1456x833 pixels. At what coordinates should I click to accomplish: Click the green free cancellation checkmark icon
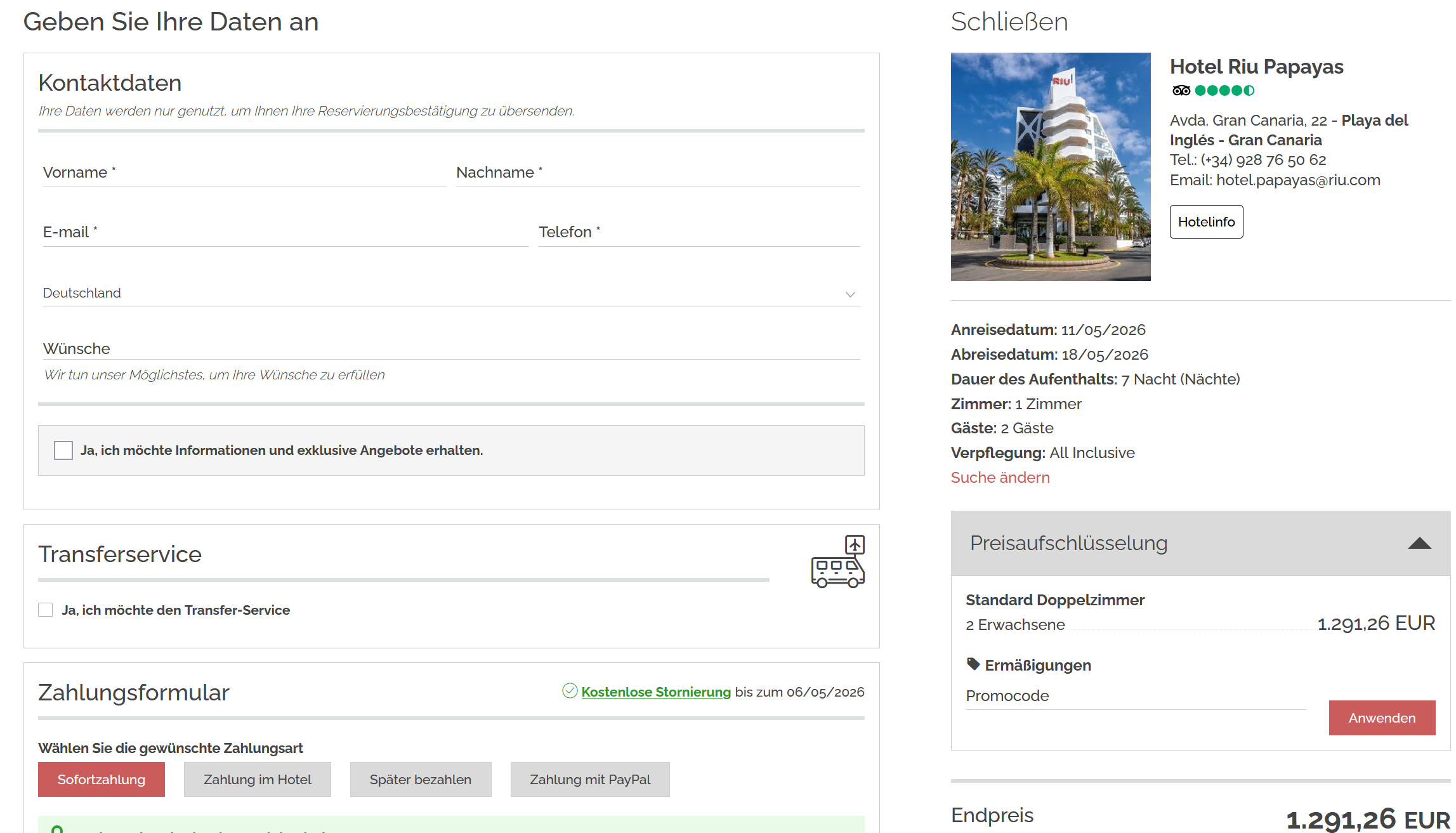point(570,691)
